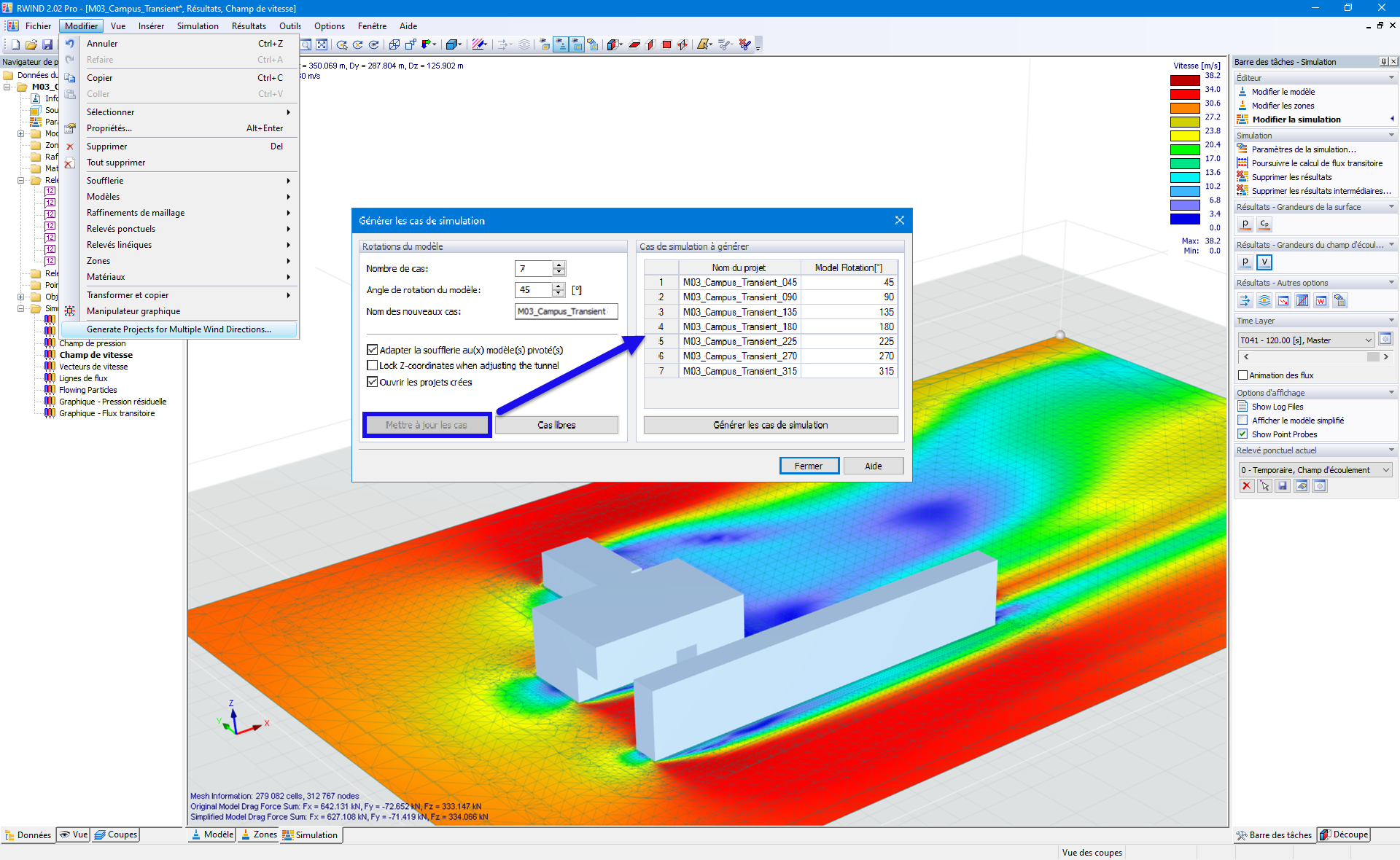Uncheck Ouvrir les projets créés
This screenshot has height=860, width=1400.
[373, 382]
